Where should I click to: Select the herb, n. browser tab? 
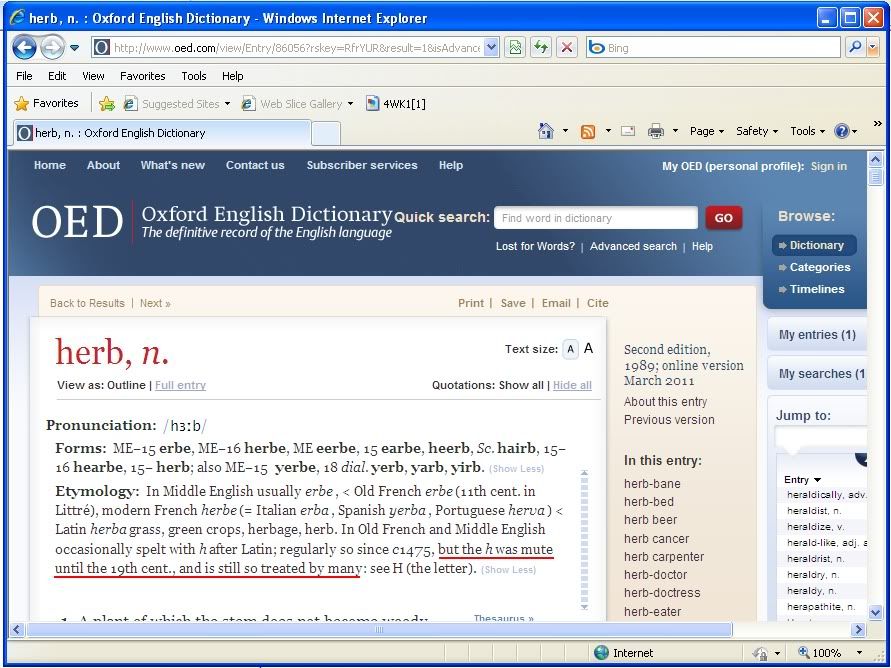[161, 133]
